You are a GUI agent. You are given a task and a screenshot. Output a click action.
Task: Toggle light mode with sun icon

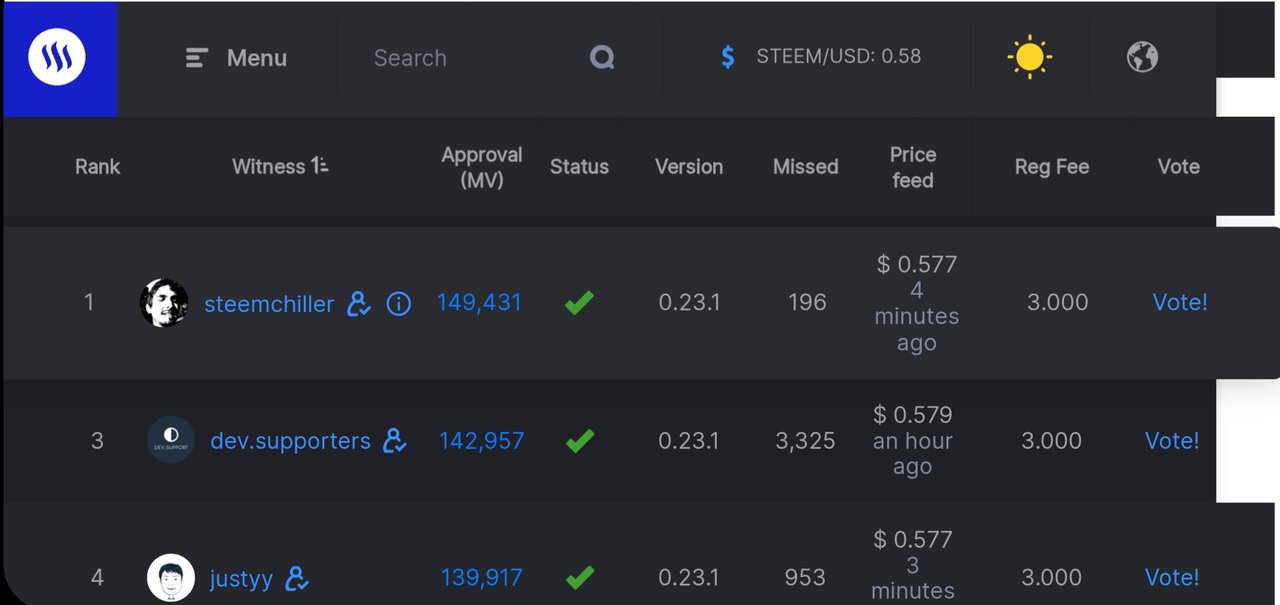1029,57
